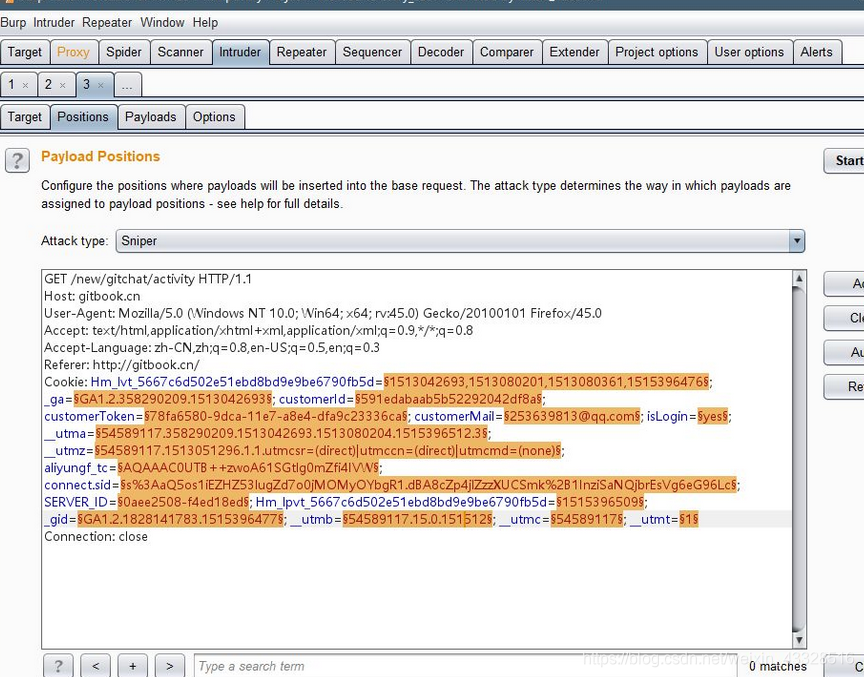Click the plus button next to search
The image size is (864, 677).
pyautogui.click(x=132, y=665)
